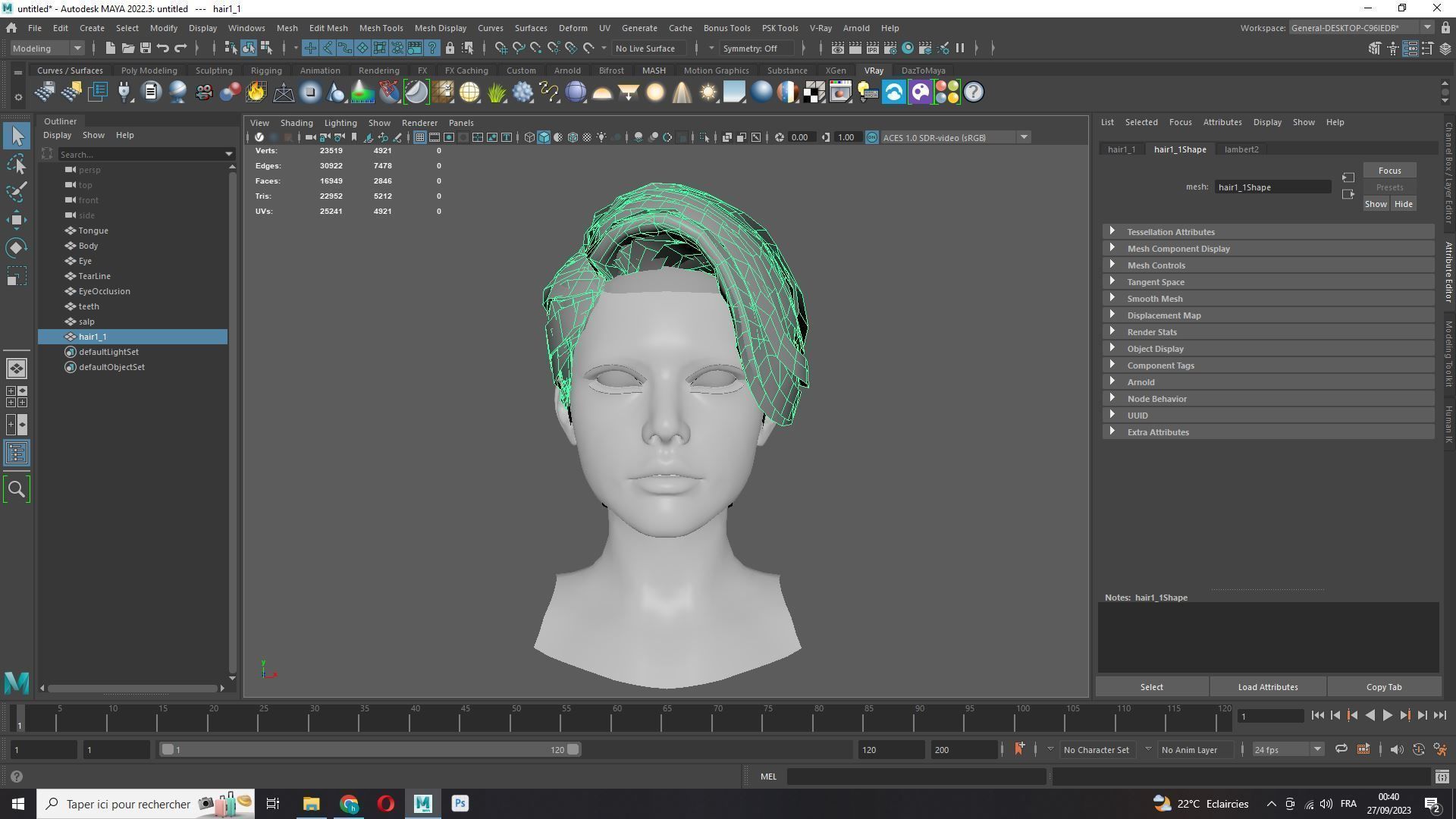Viewport: 1456px width, 819px height.
Task: Click the V-Ray fire shelf icon
Action: (256, 93)
